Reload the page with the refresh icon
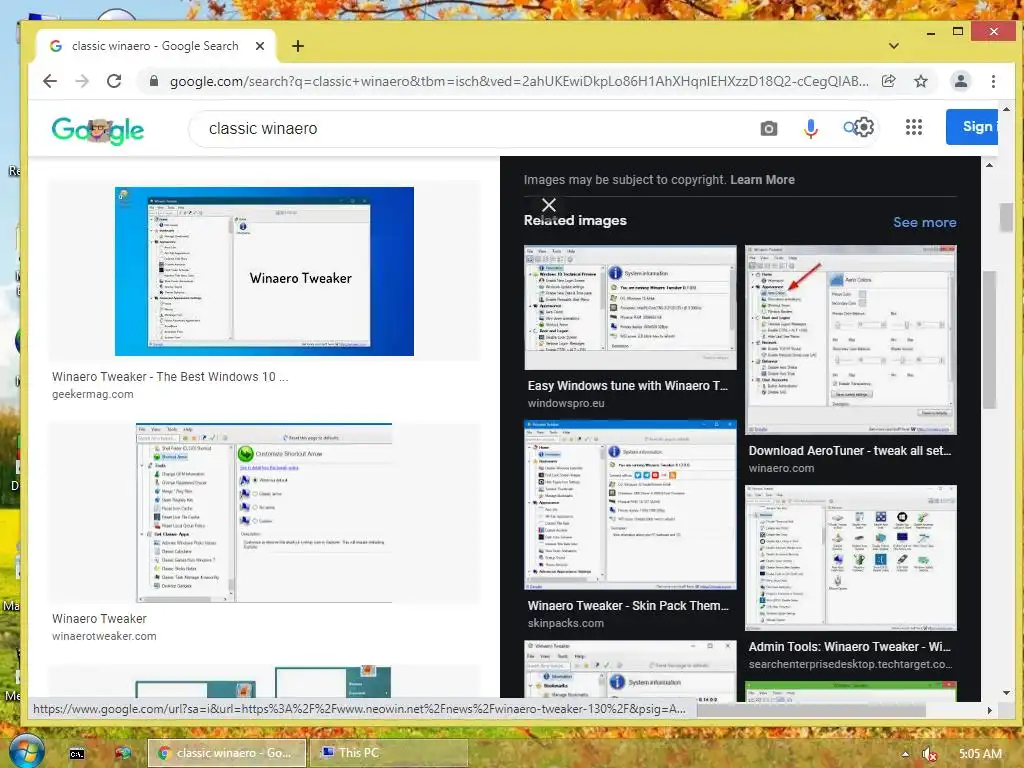 [x=114, y=81]
